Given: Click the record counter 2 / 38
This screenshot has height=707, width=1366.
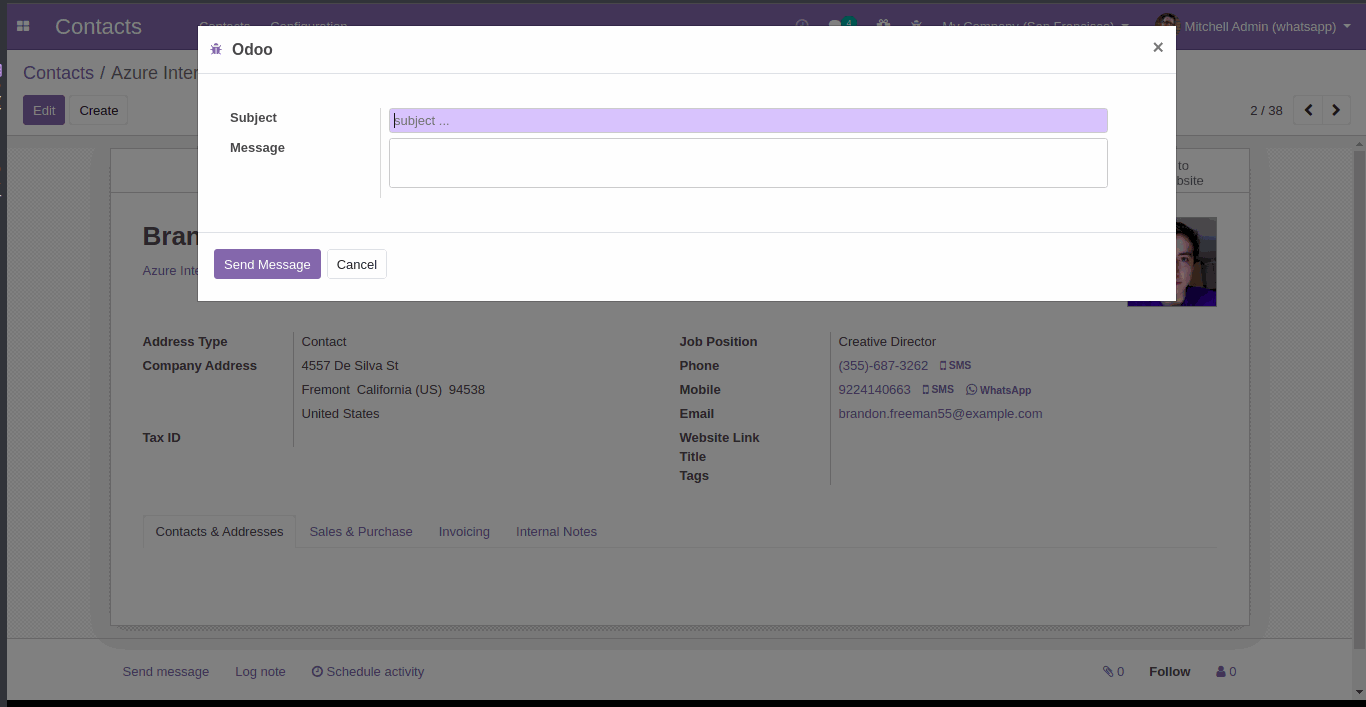Looking at the screenshot, I should tap(1266, 110).
